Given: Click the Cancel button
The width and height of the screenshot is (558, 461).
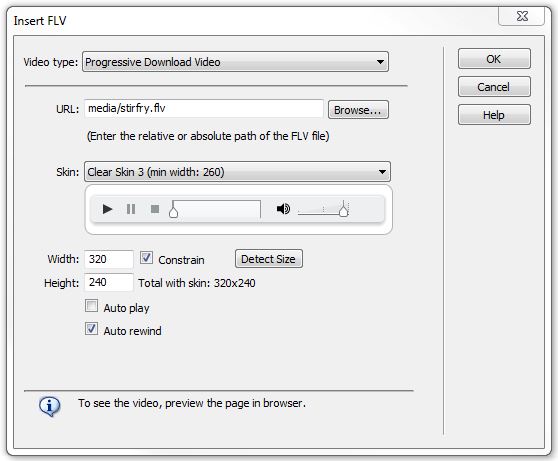Looking at the screenshot, I should pyautogui.click(x=494, y=87).
